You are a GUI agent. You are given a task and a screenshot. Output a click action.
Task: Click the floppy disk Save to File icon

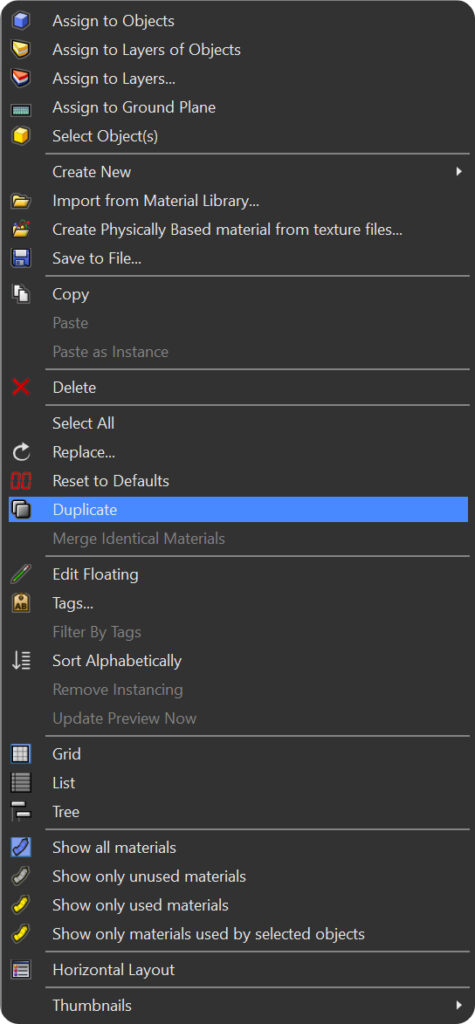[21, 259]
